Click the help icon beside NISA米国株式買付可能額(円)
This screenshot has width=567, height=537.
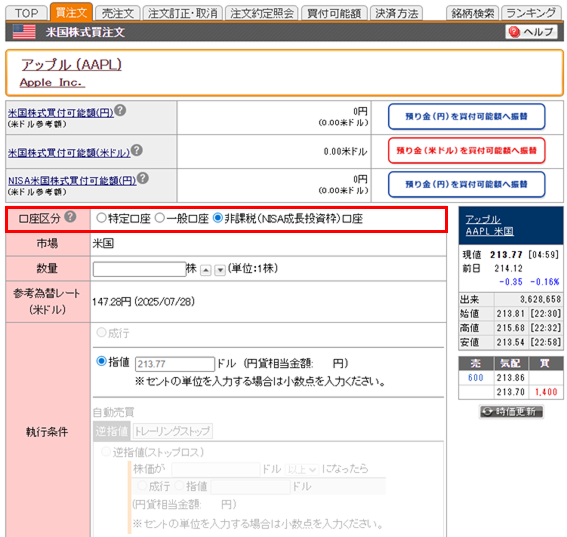point(143,178)
